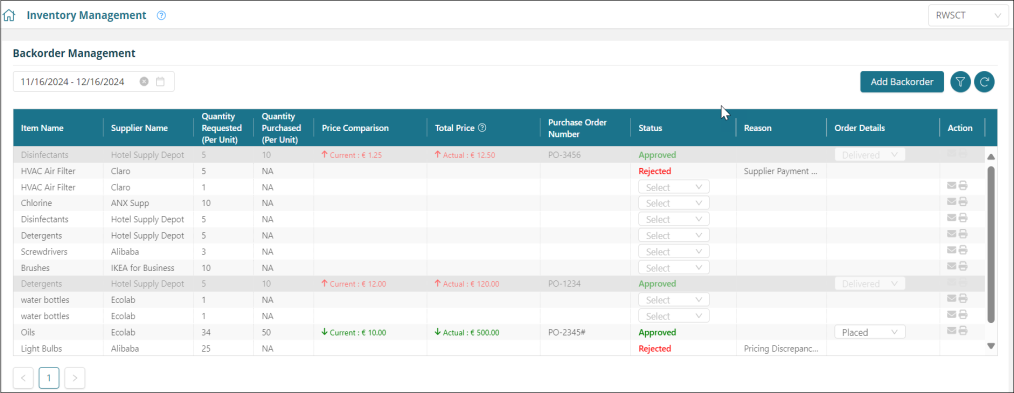Click the vertical scrollbar thumb of the table
The height and width of the screenshot is (393, 1014).
[x=991, y=244]
